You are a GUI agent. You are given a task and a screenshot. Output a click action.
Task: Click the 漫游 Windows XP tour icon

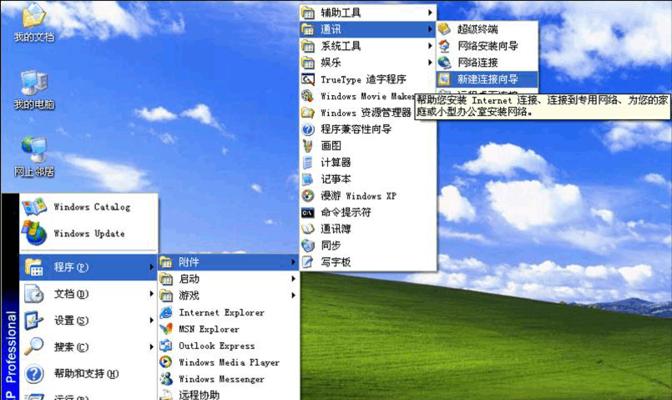pos(308,196)
